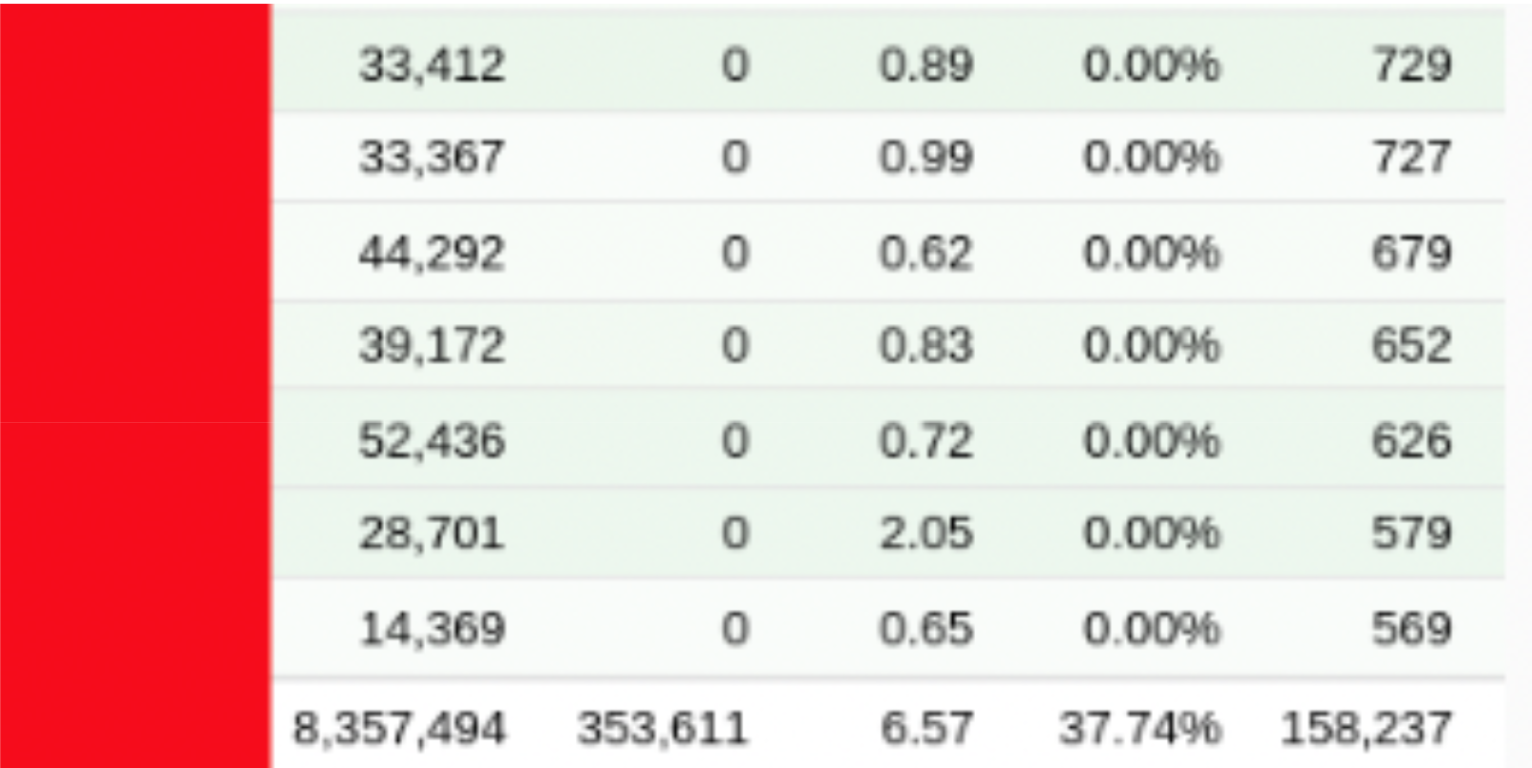1532x768 pixels.
Task: Select the 652 table cell
Action: coord(1411,346)
